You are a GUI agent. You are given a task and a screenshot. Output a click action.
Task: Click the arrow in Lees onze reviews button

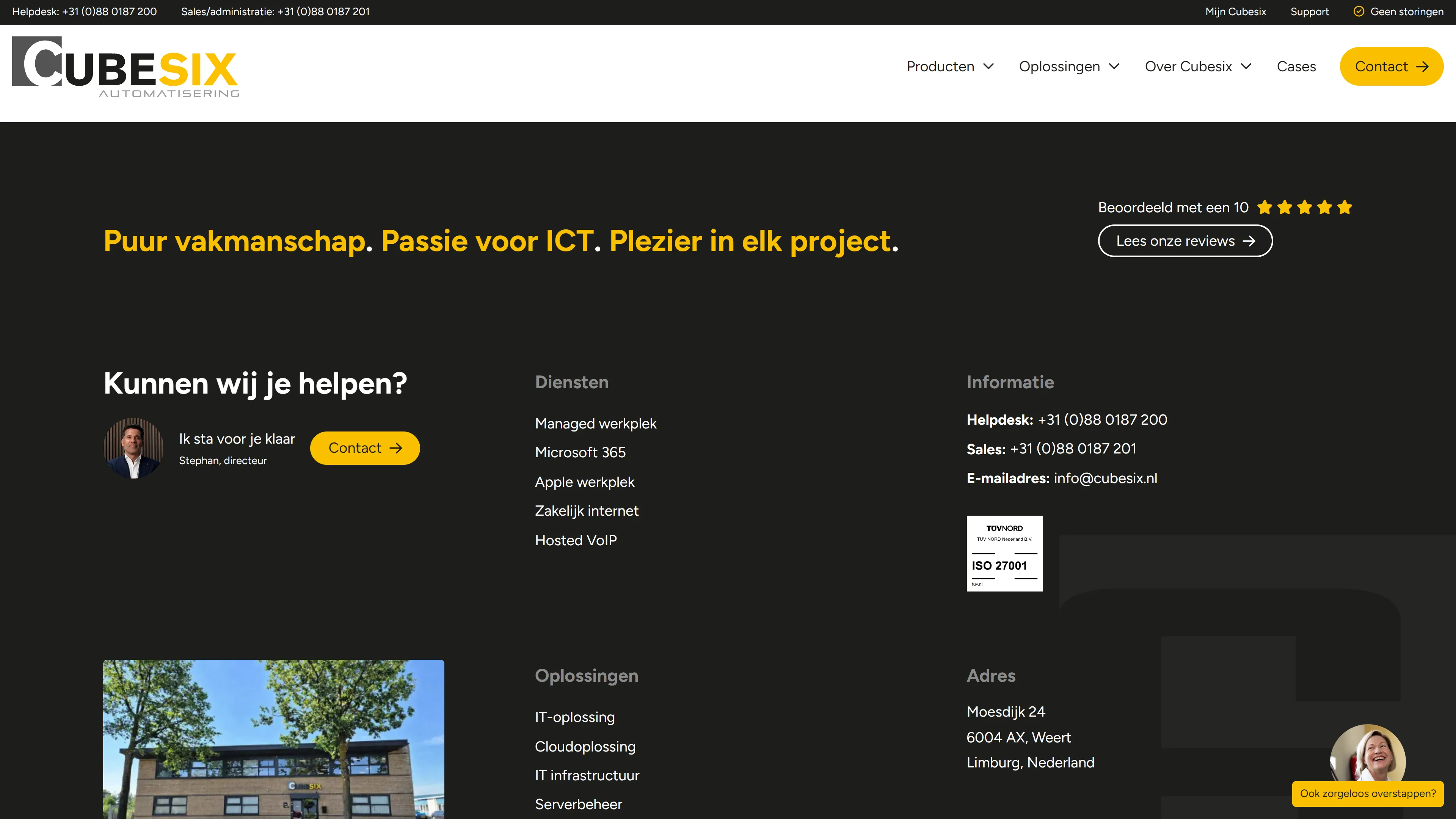1249,242
